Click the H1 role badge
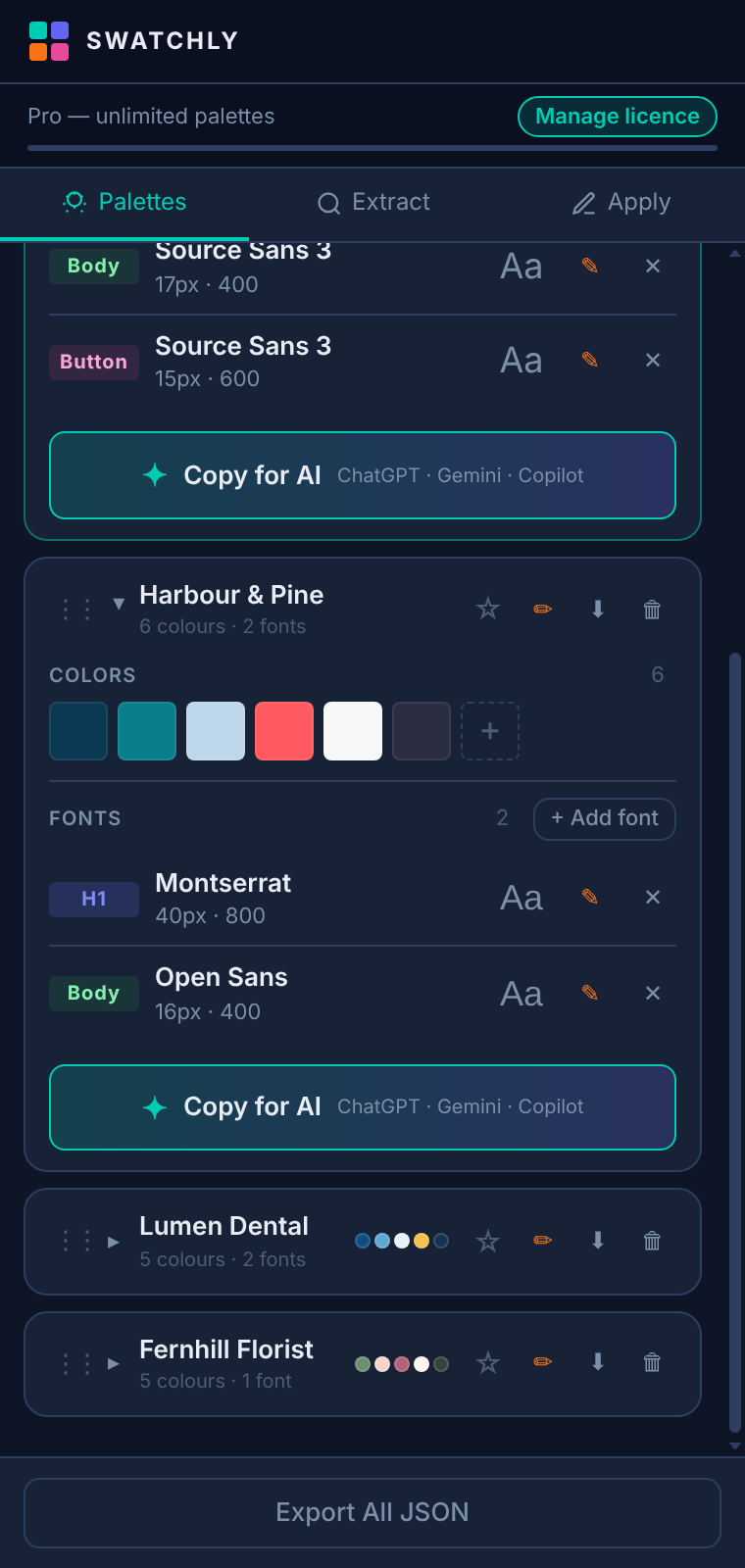The image size is (745, 1568). coord(94,899)
